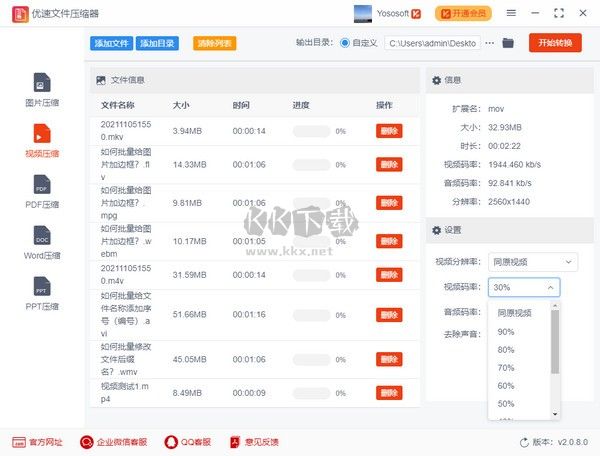Select the 视频压缩 video compression section
600x456 pixels.
click(x=42, y=141)
